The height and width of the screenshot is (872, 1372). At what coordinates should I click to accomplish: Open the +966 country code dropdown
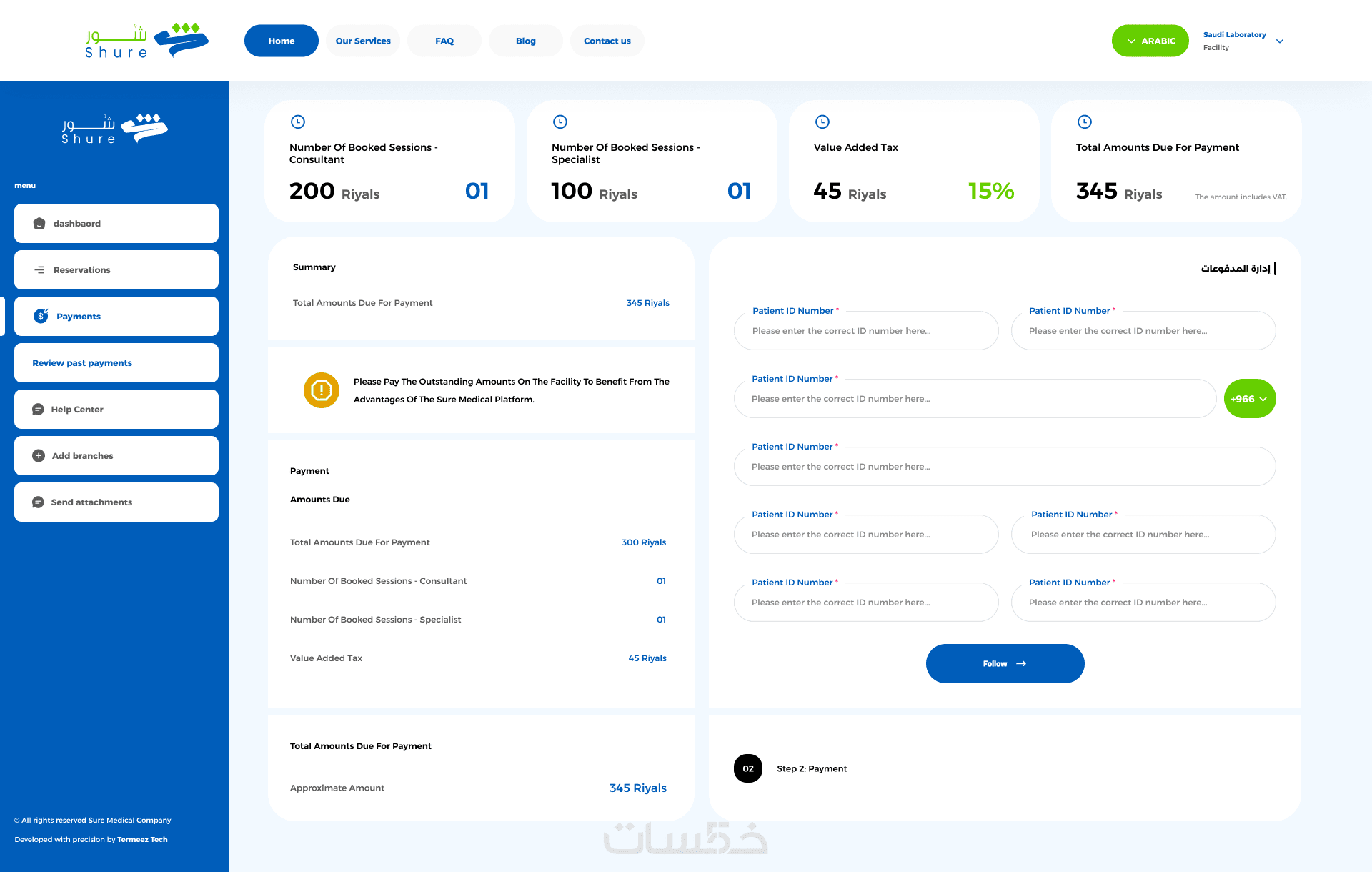[x=1249, y=399]
